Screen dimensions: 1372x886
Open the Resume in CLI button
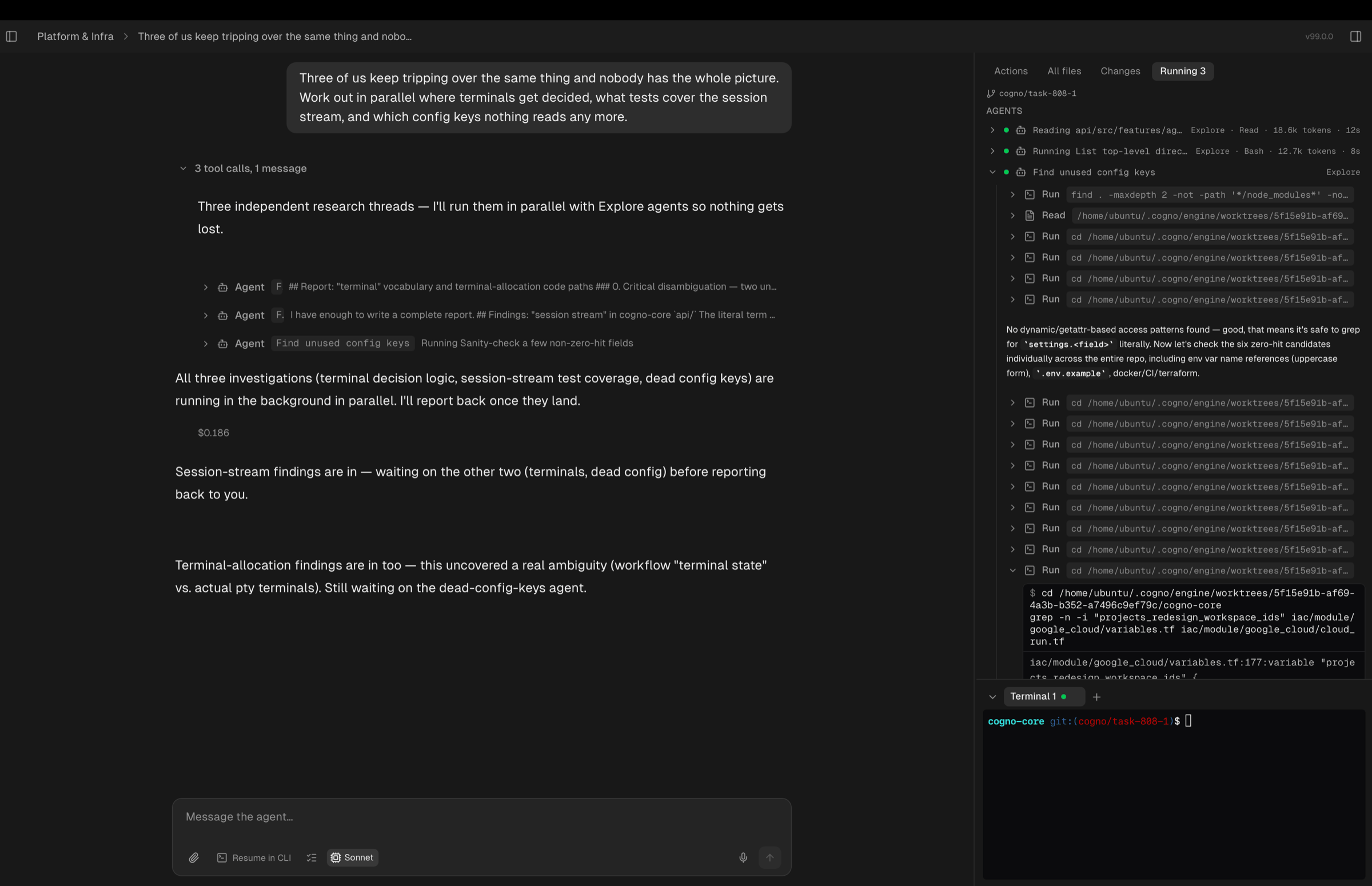point(254,857)
